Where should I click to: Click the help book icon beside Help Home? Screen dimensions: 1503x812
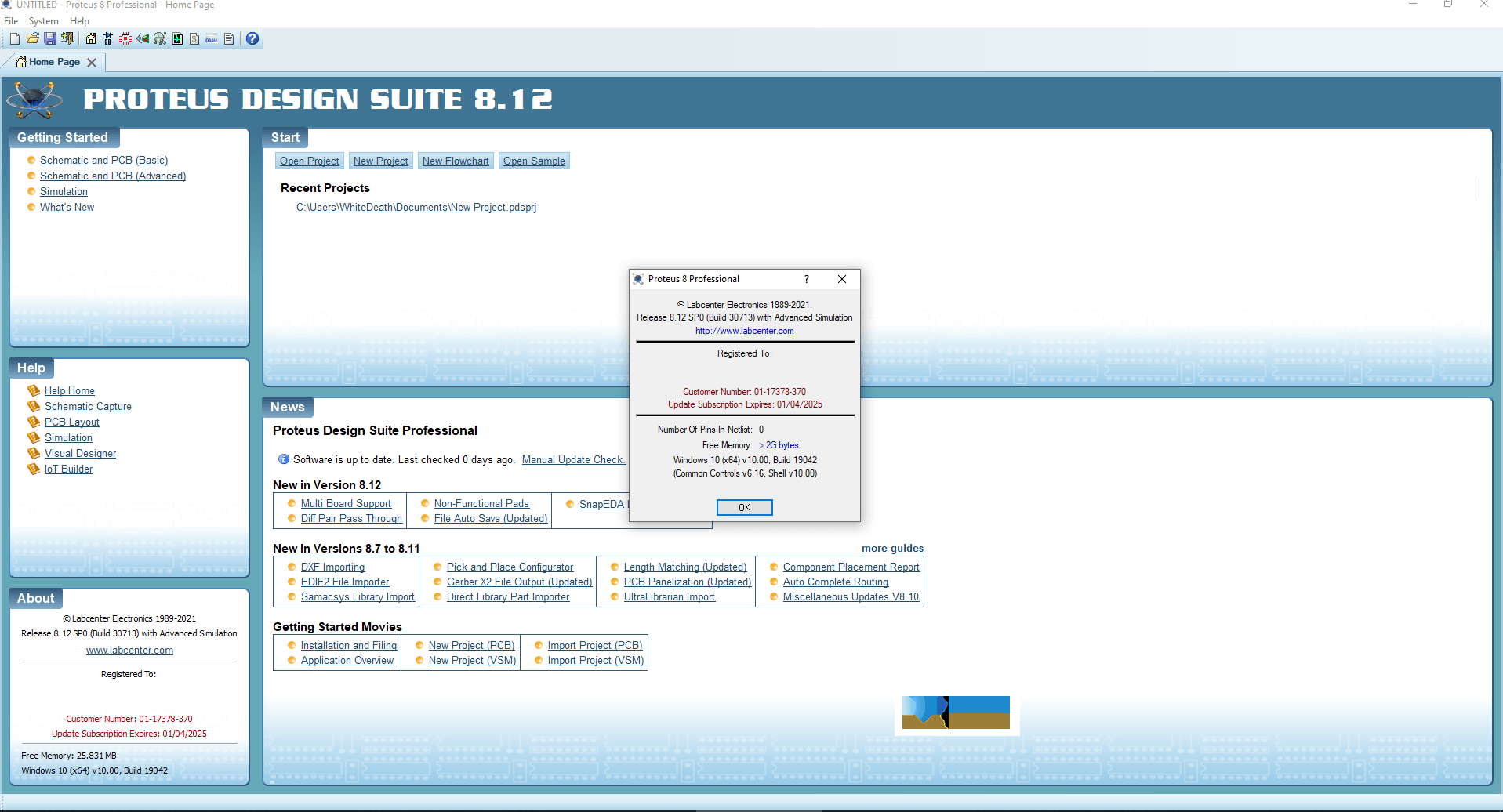pyautogui.click(x=34, y=390)
